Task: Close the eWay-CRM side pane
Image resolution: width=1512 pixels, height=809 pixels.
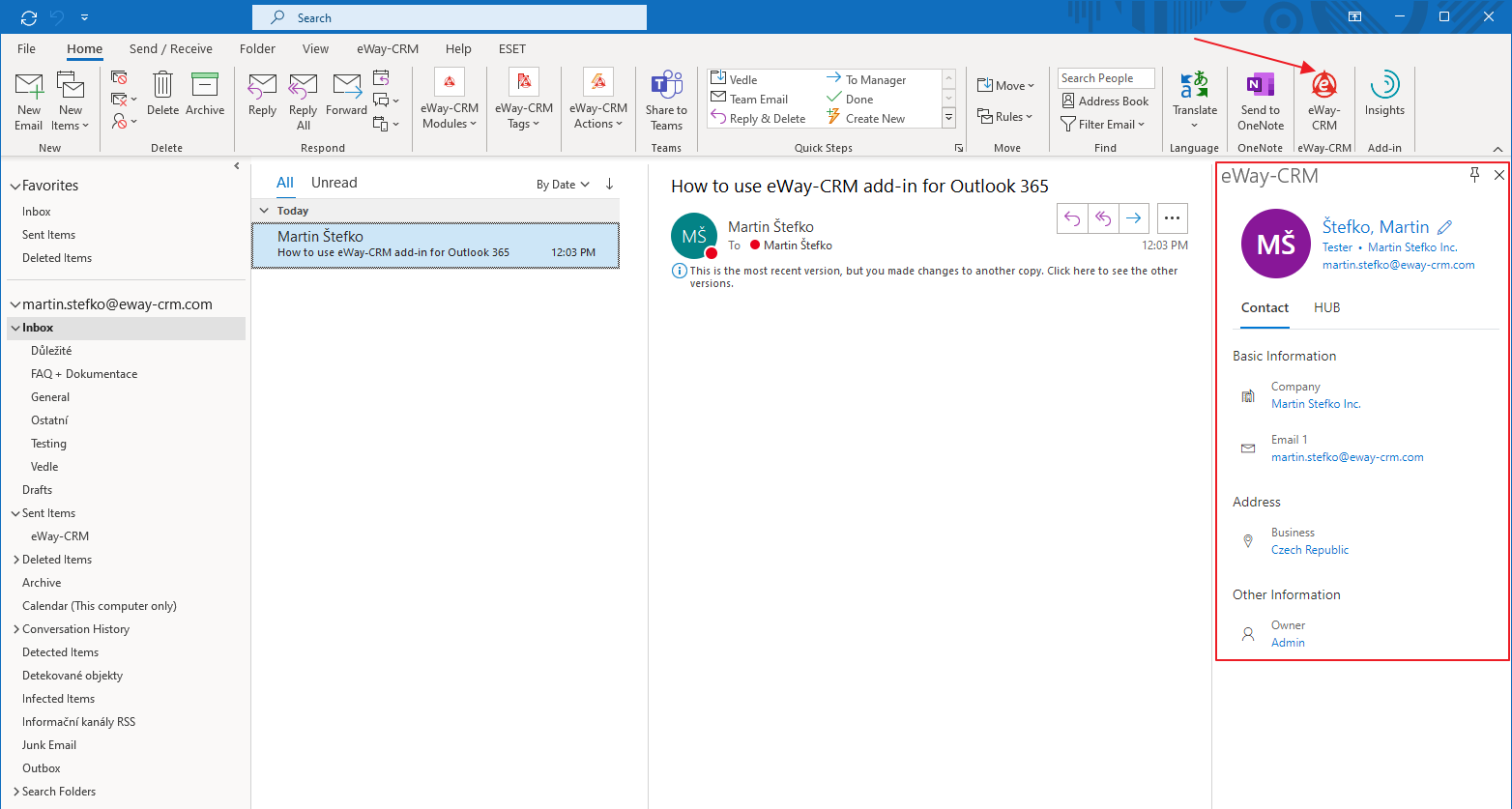Action: click(x=1499, y=175)
